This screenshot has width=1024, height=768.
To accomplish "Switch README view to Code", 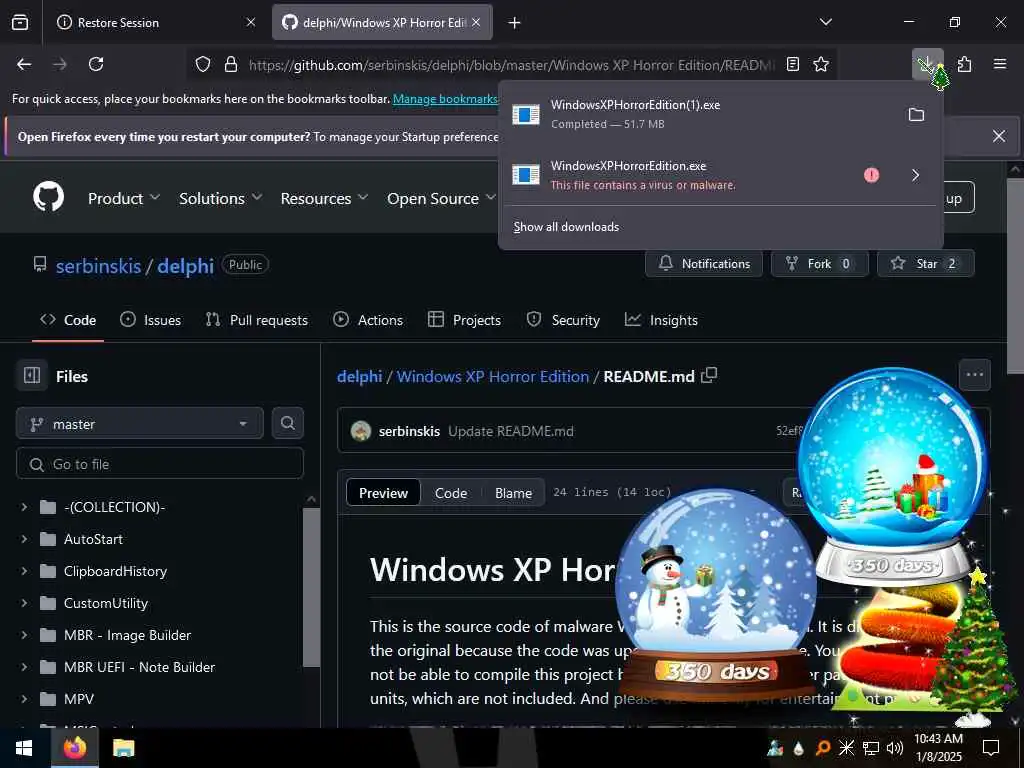I will tap(451, 493).
